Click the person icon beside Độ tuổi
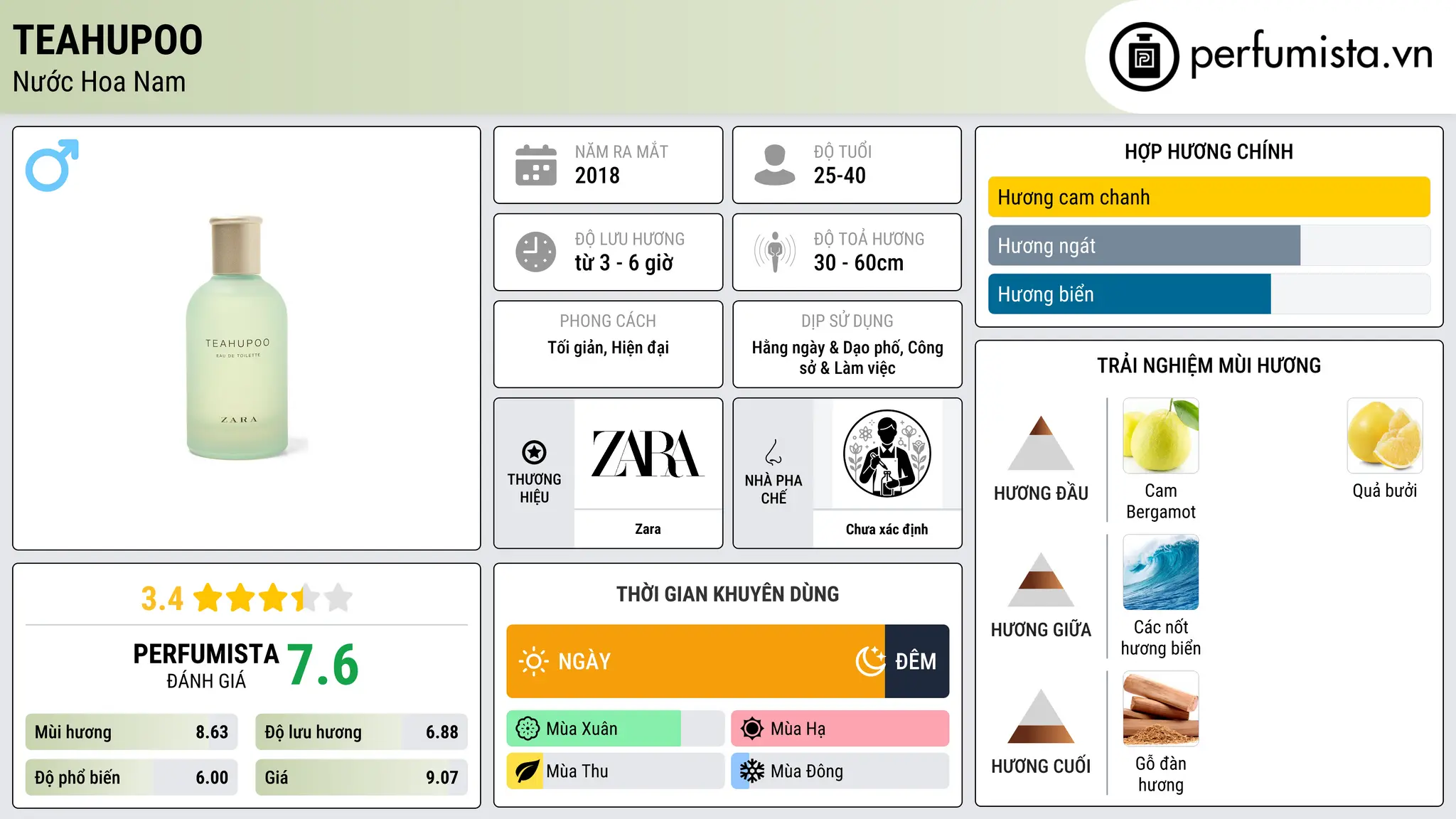 (x=774, y=165)
